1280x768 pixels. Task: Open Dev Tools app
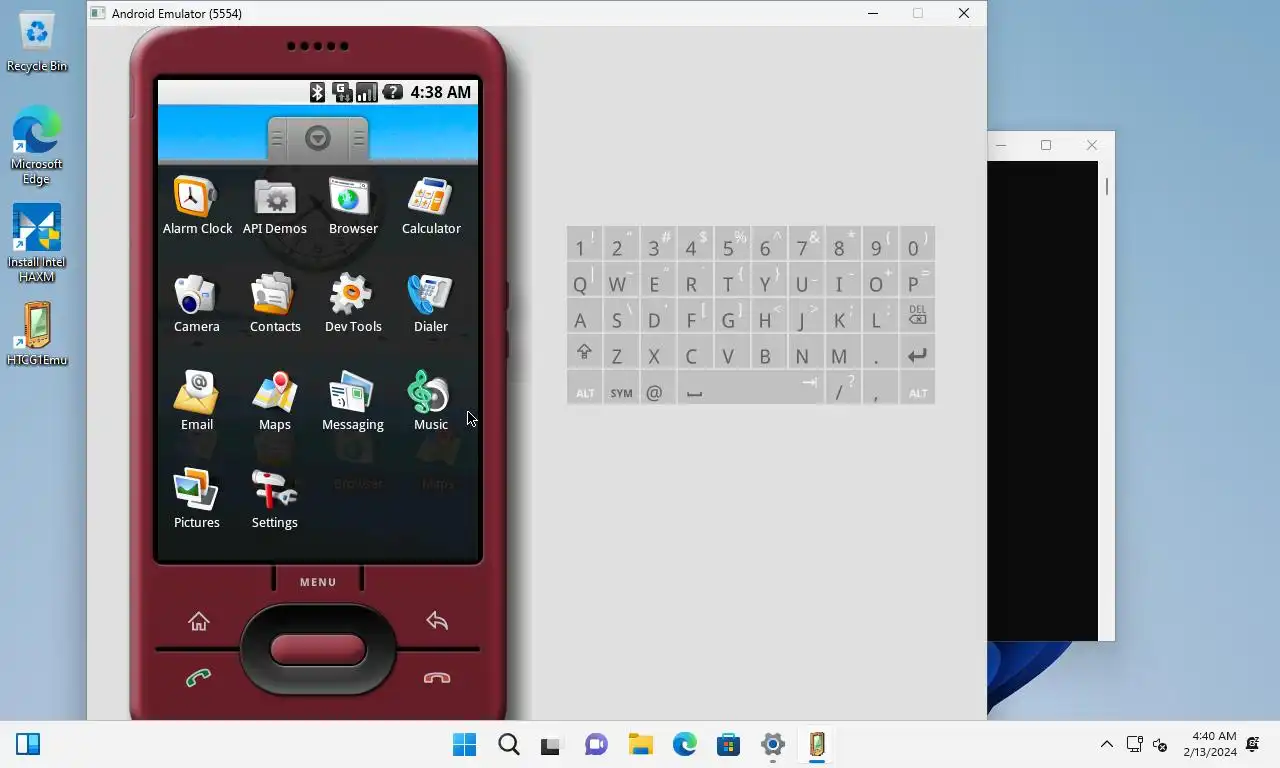pos(353,304)
